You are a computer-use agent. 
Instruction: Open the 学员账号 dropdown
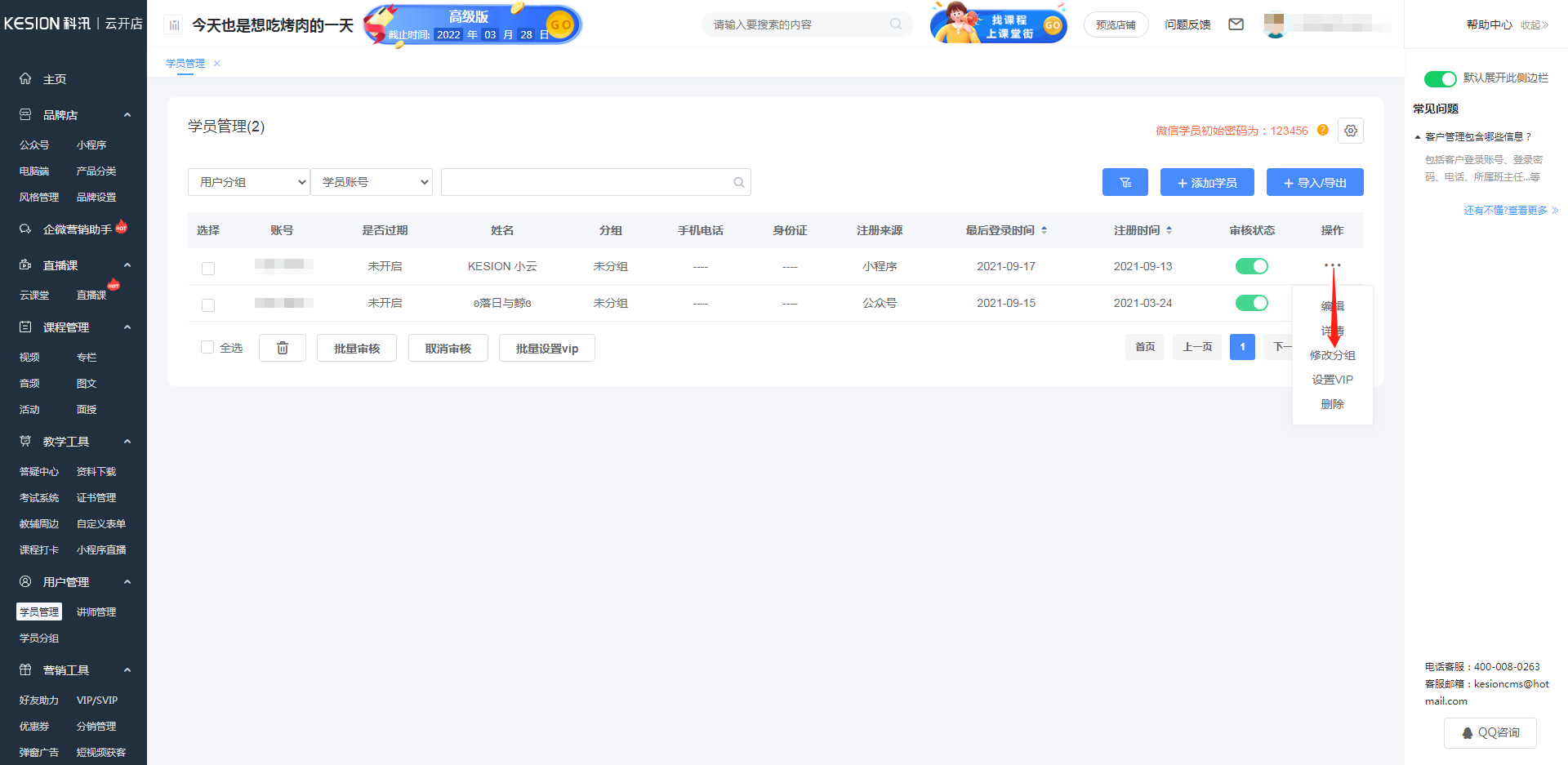(372, 182)
